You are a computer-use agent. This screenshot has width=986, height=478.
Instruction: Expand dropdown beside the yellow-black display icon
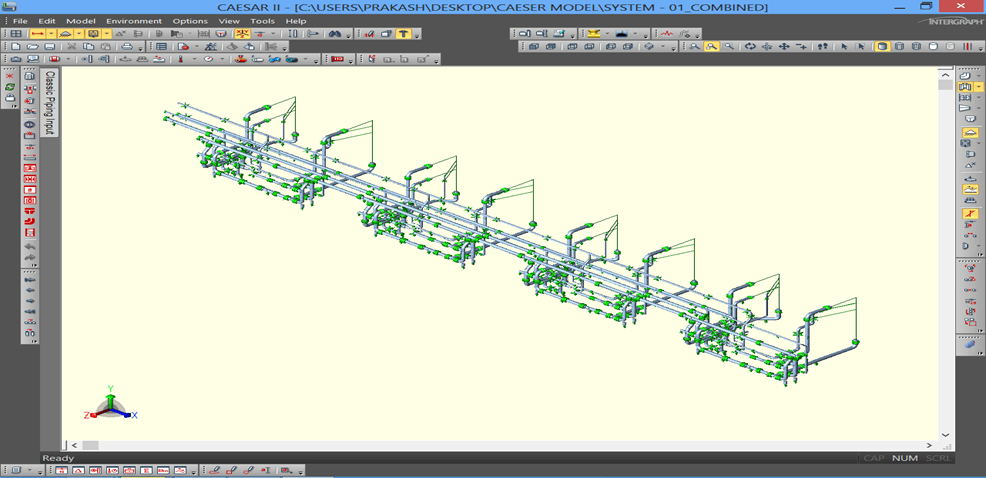[608, 34]
